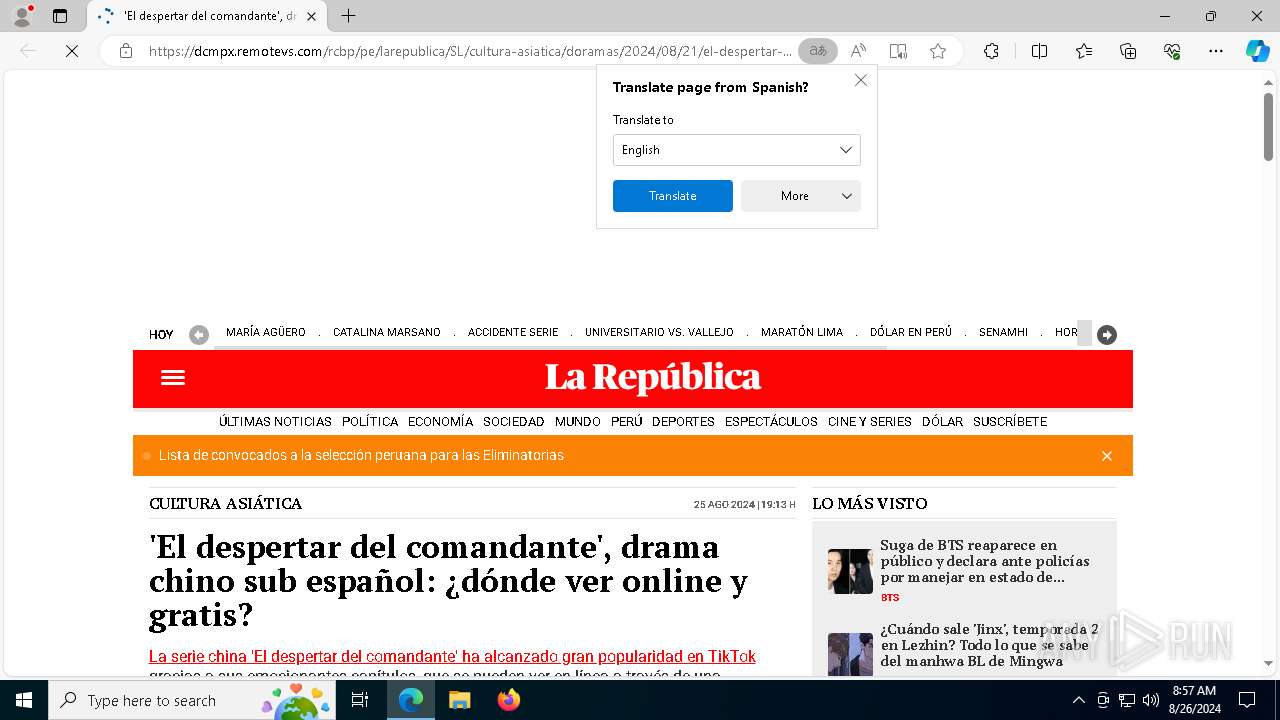
Task: Open Browser essentials icon
Action: coord(1172,51)
